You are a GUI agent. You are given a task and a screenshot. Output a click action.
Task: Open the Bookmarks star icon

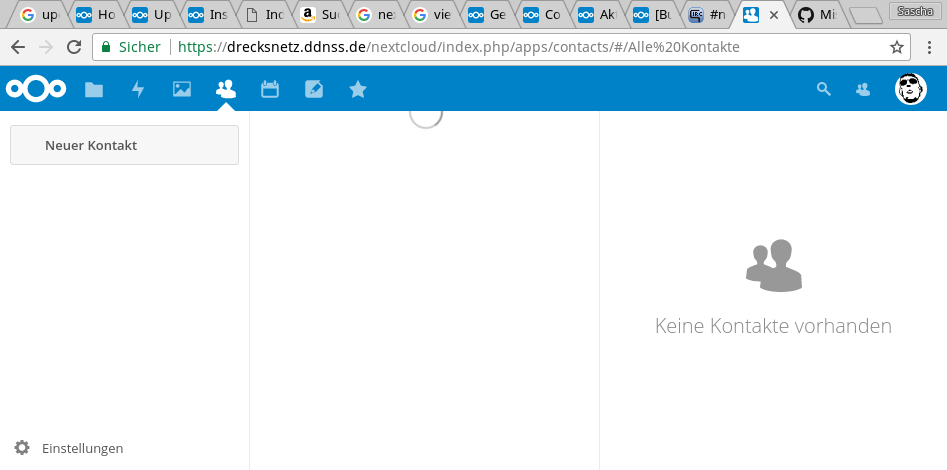[358, 90]
